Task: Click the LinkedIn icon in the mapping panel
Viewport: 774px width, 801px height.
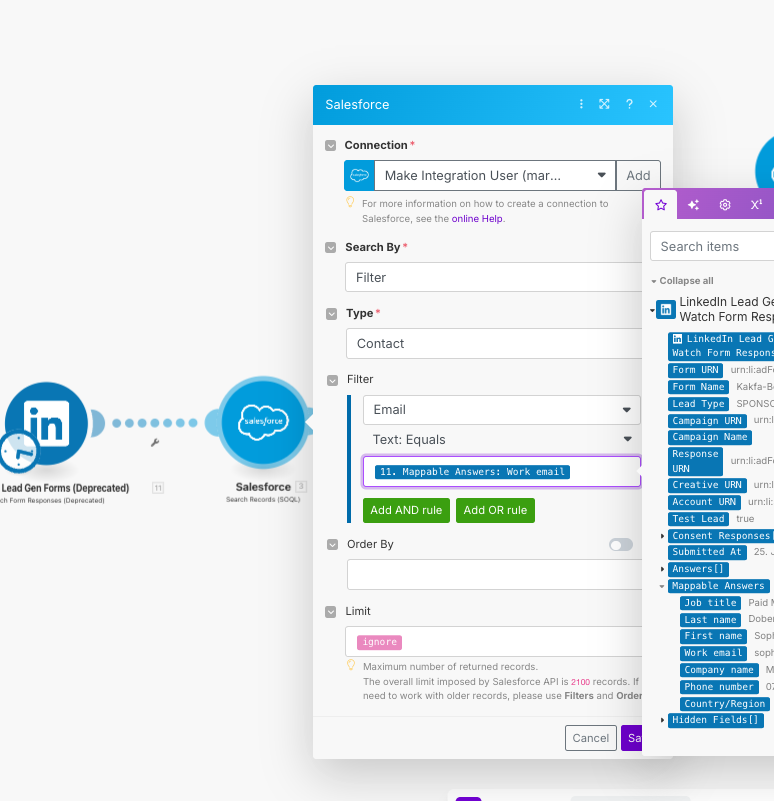Action: coord(666,309)
